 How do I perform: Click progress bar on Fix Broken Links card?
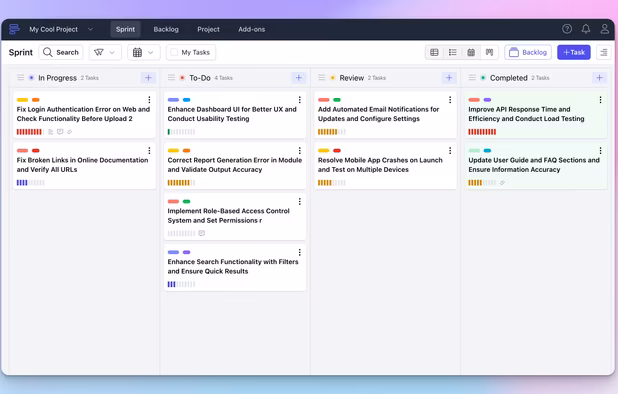[x=30, y=182]
